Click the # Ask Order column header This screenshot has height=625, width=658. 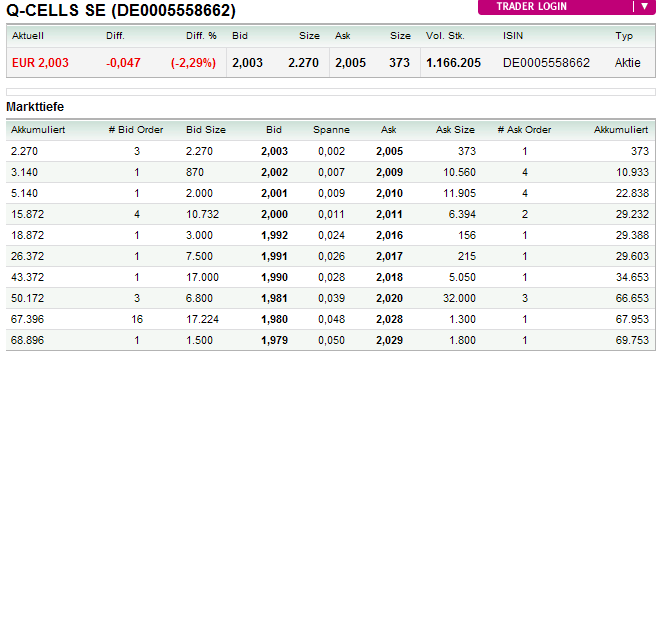[524, 130]
